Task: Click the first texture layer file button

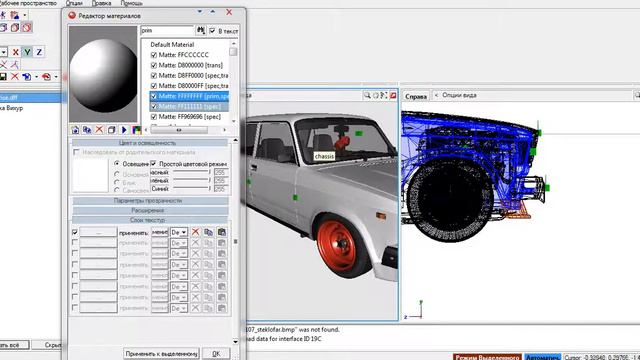Action: tap(98, 232)
